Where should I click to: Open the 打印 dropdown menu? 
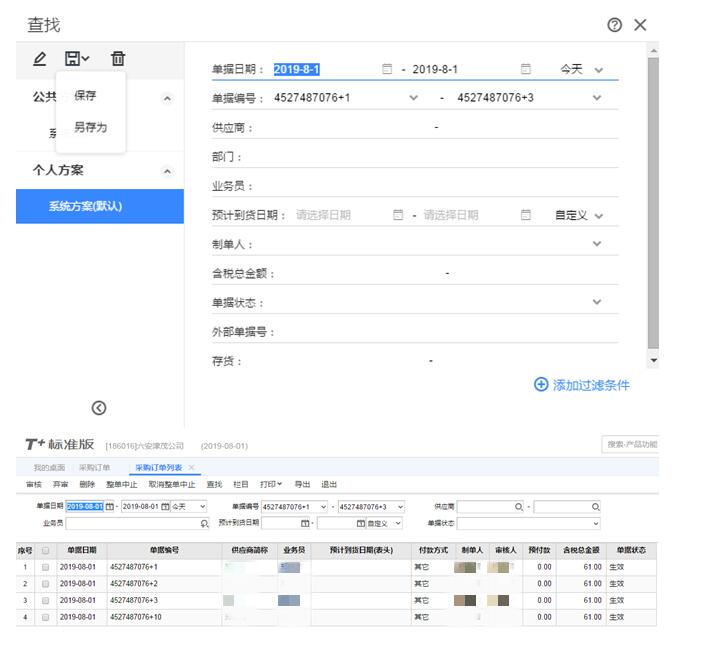click(271, 484)
